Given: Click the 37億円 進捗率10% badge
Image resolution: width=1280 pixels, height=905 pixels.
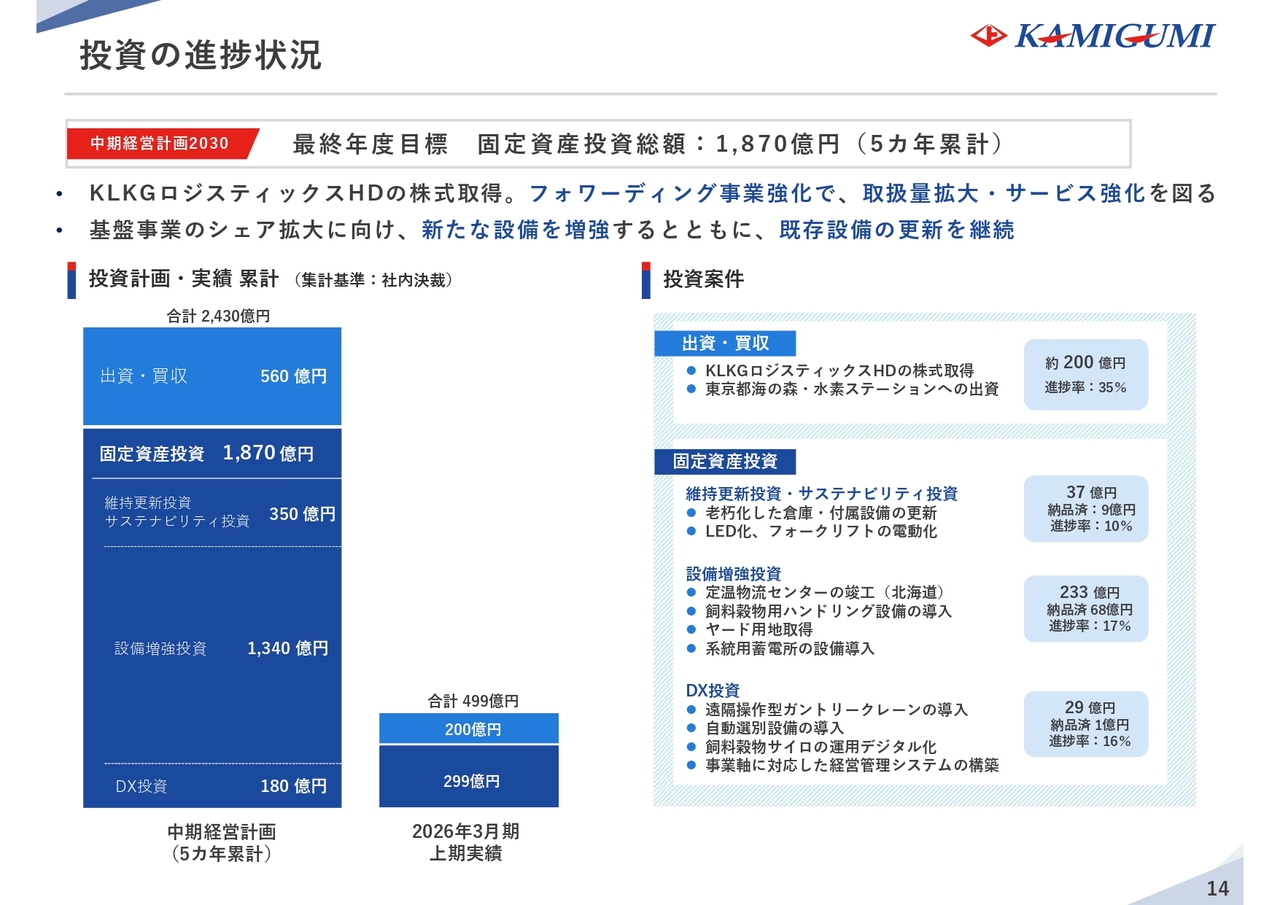Looking at the screenshot, I should [1085, 508].
